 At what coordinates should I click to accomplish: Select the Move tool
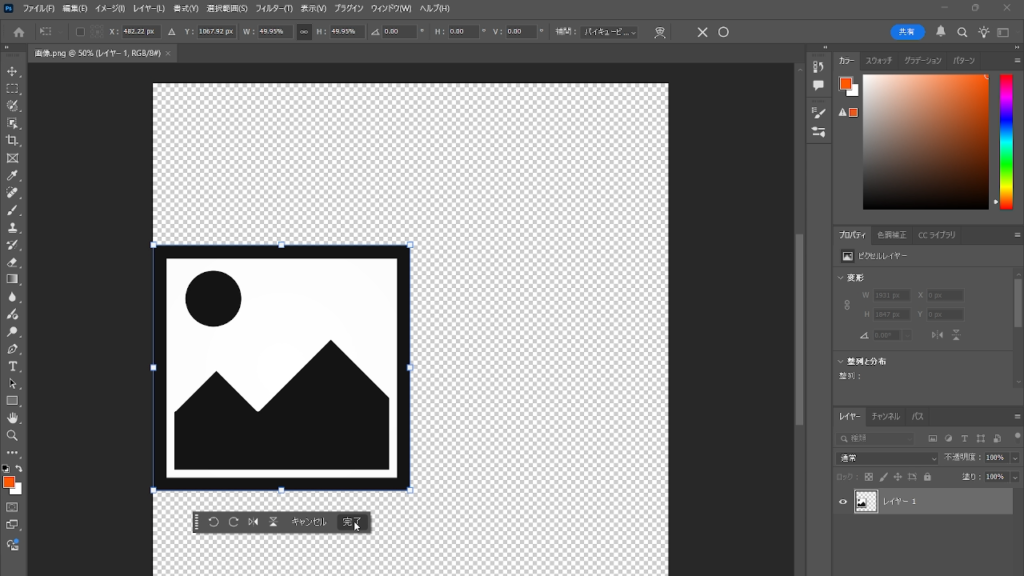[12, 71]
